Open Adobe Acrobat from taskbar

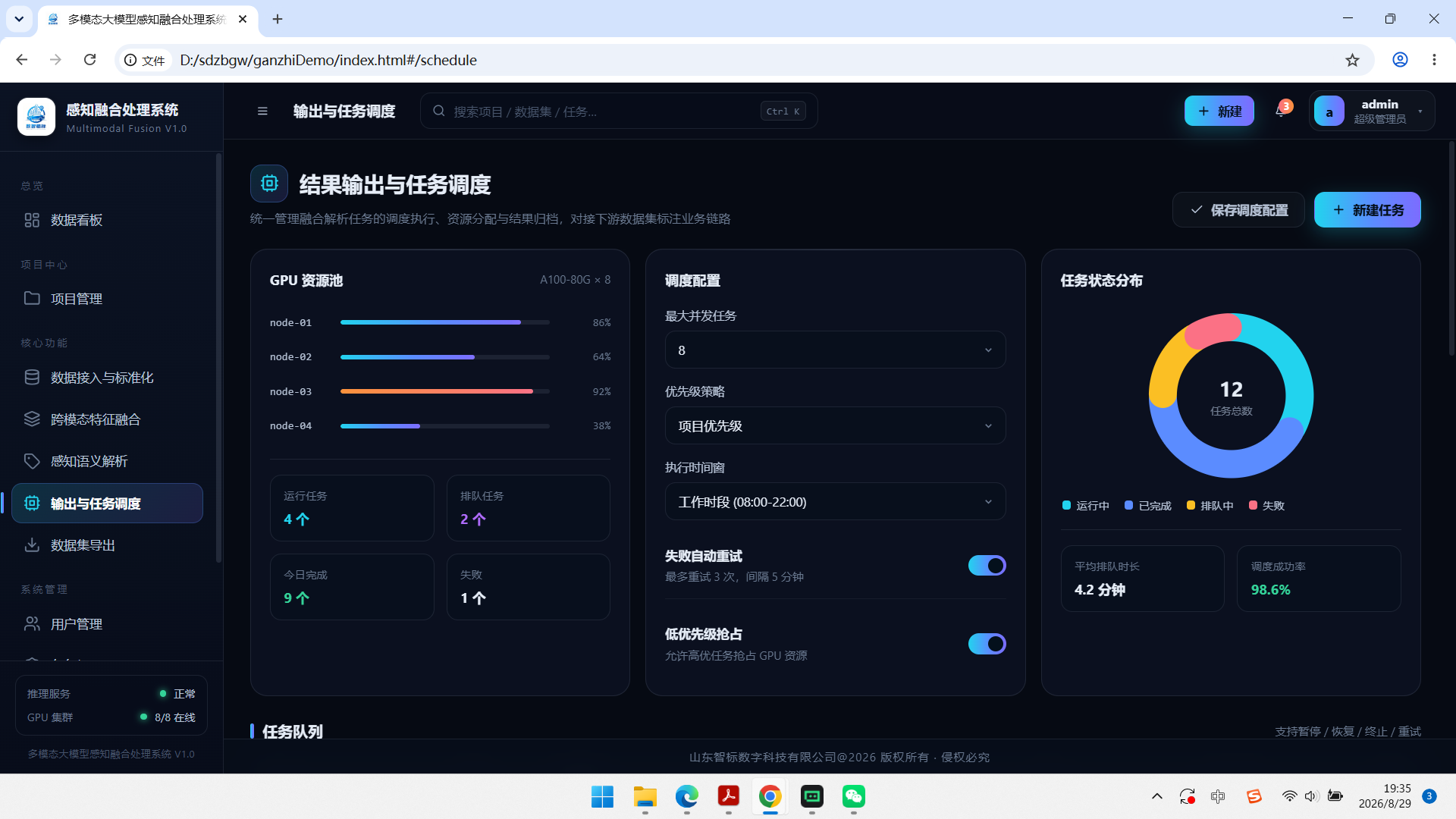(729, 796)
